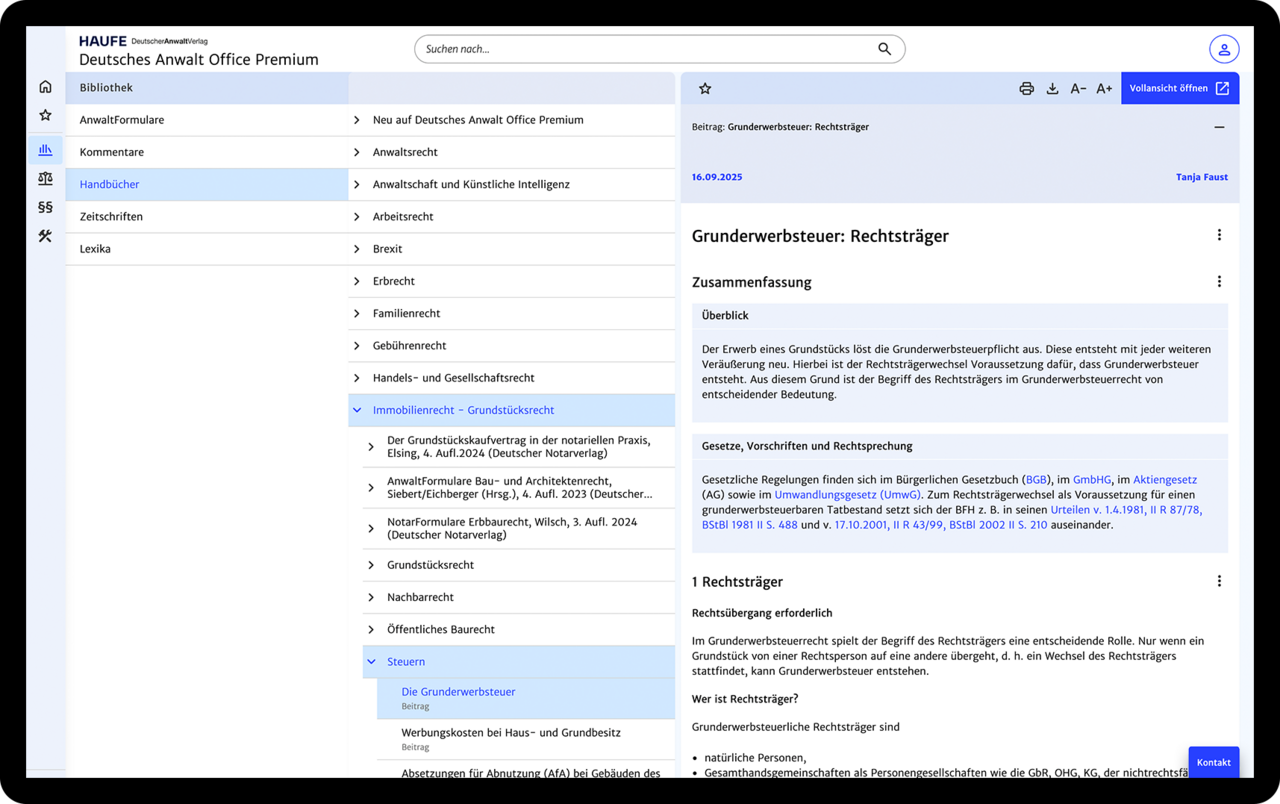Viewport: 1280px width, 804px height.
Task: Select Kommentare in the library list
Action: 112,152
